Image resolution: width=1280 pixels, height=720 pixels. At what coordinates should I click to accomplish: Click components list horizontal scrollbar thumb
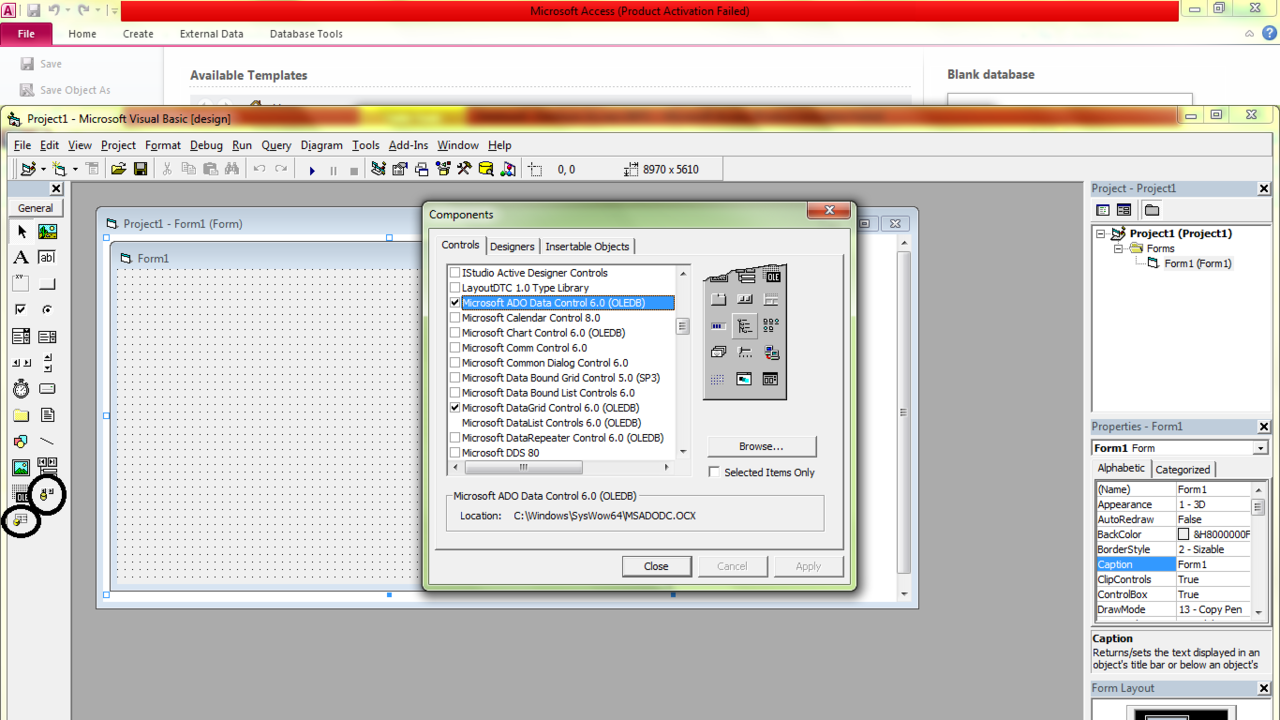tap(523, 467)
